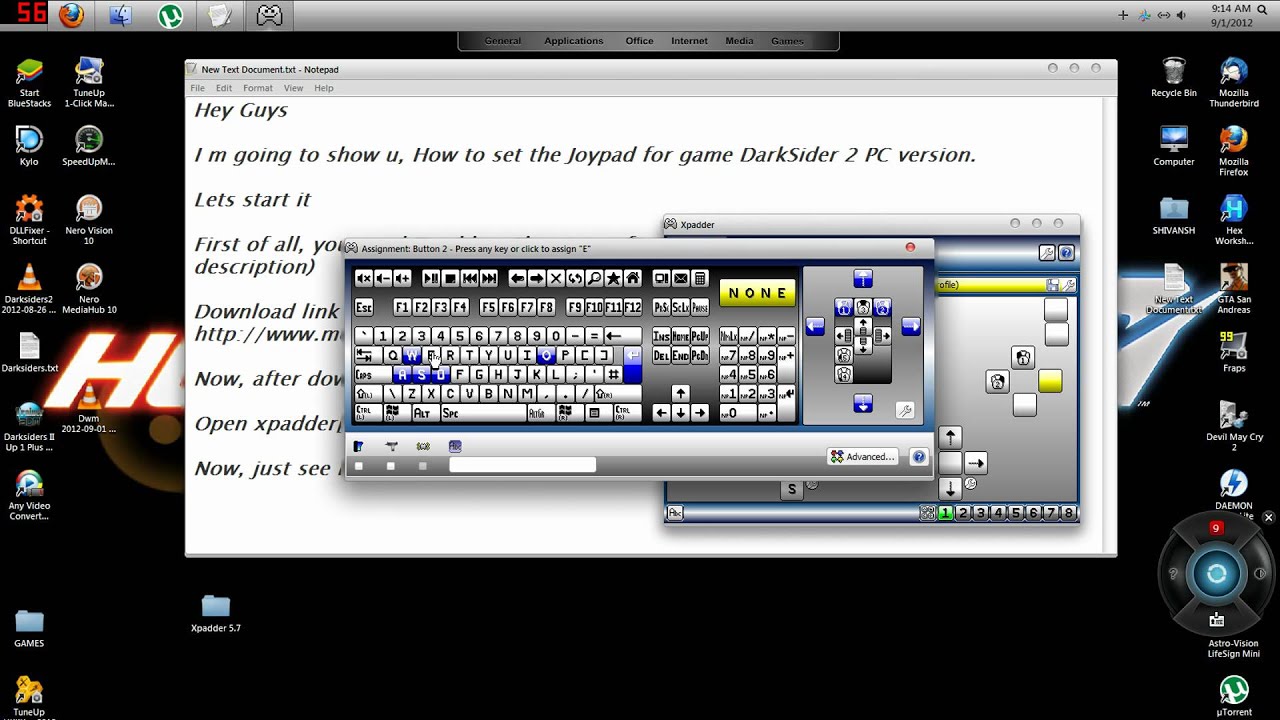
Task: Click the mute volume key in assignment keyboard
Action: 364,278
